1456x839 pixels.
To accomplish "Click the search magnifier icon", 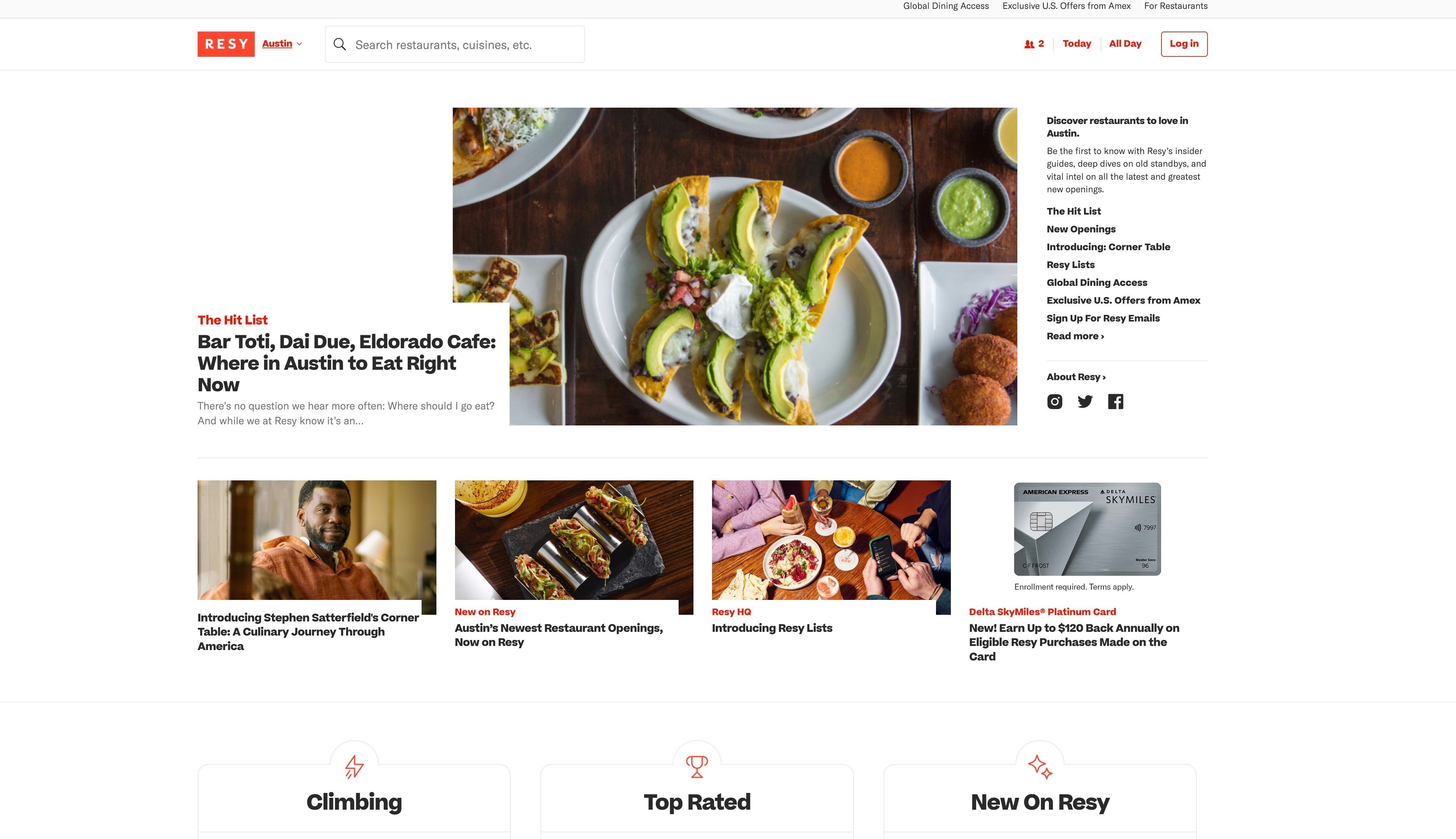I will (340, 45).
